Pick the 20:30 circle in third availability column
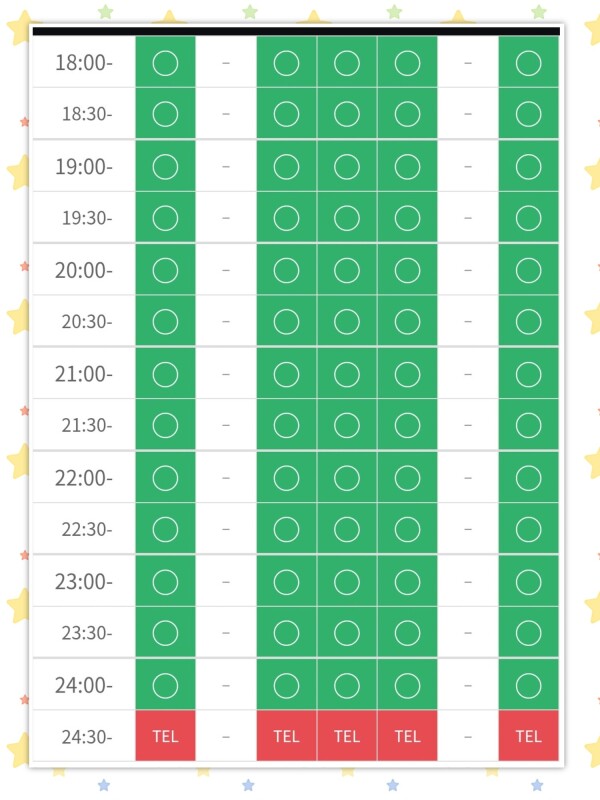Image resolution: width=600 pixels, height=800 pixels. point(286,321)
